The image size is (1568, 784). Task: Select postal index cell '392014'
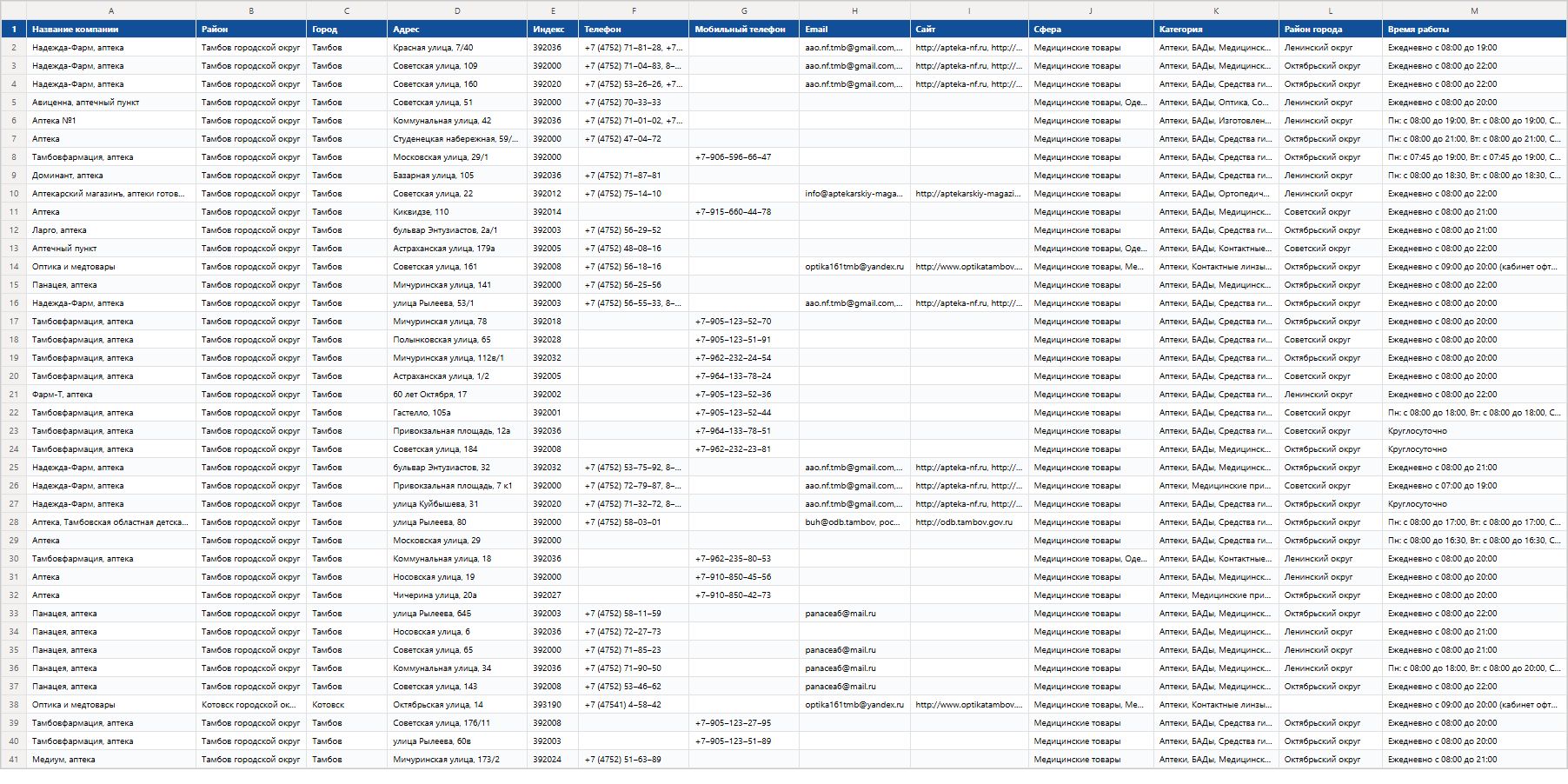tap(553, 212)
